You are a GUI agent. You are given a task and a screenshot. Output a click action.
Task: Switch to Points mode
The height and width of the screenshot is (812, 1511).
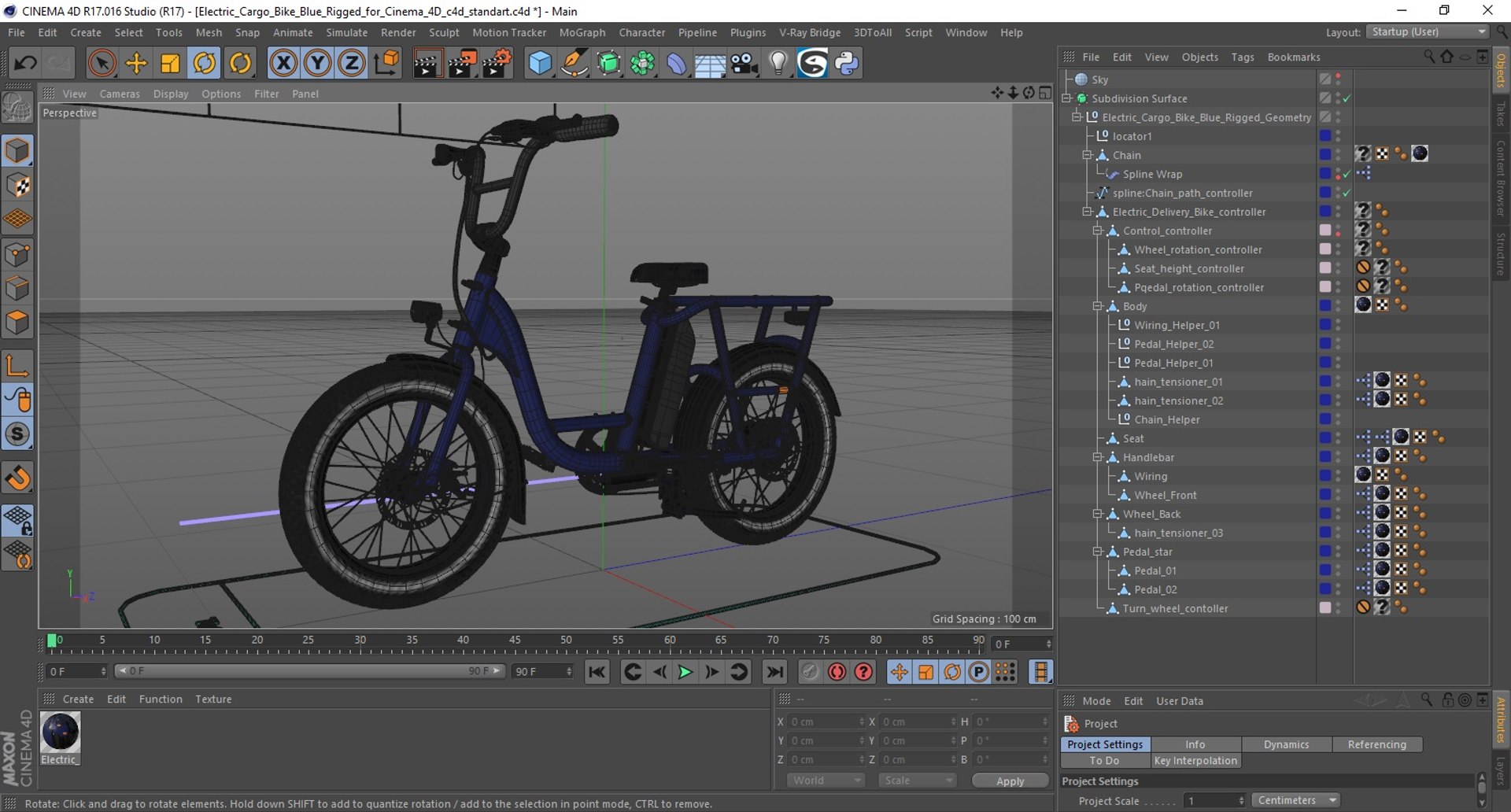(x=17, y=255)
